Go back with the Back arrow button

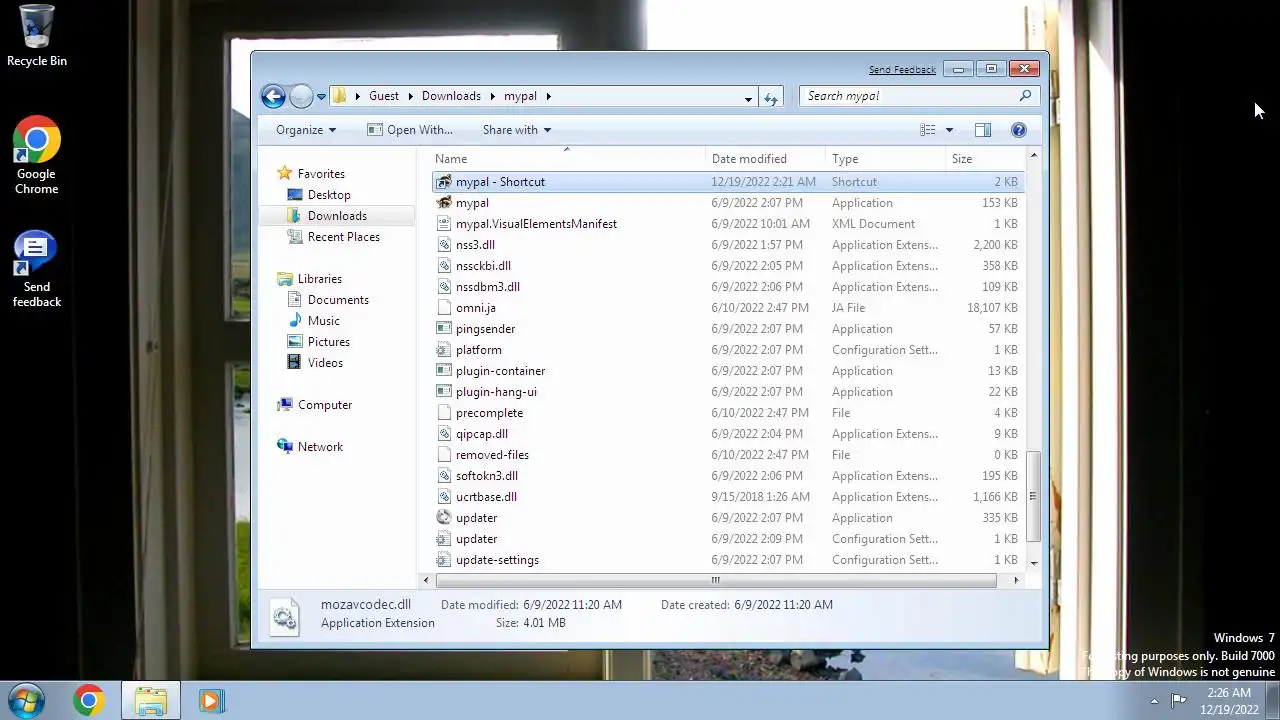(273, 96)
